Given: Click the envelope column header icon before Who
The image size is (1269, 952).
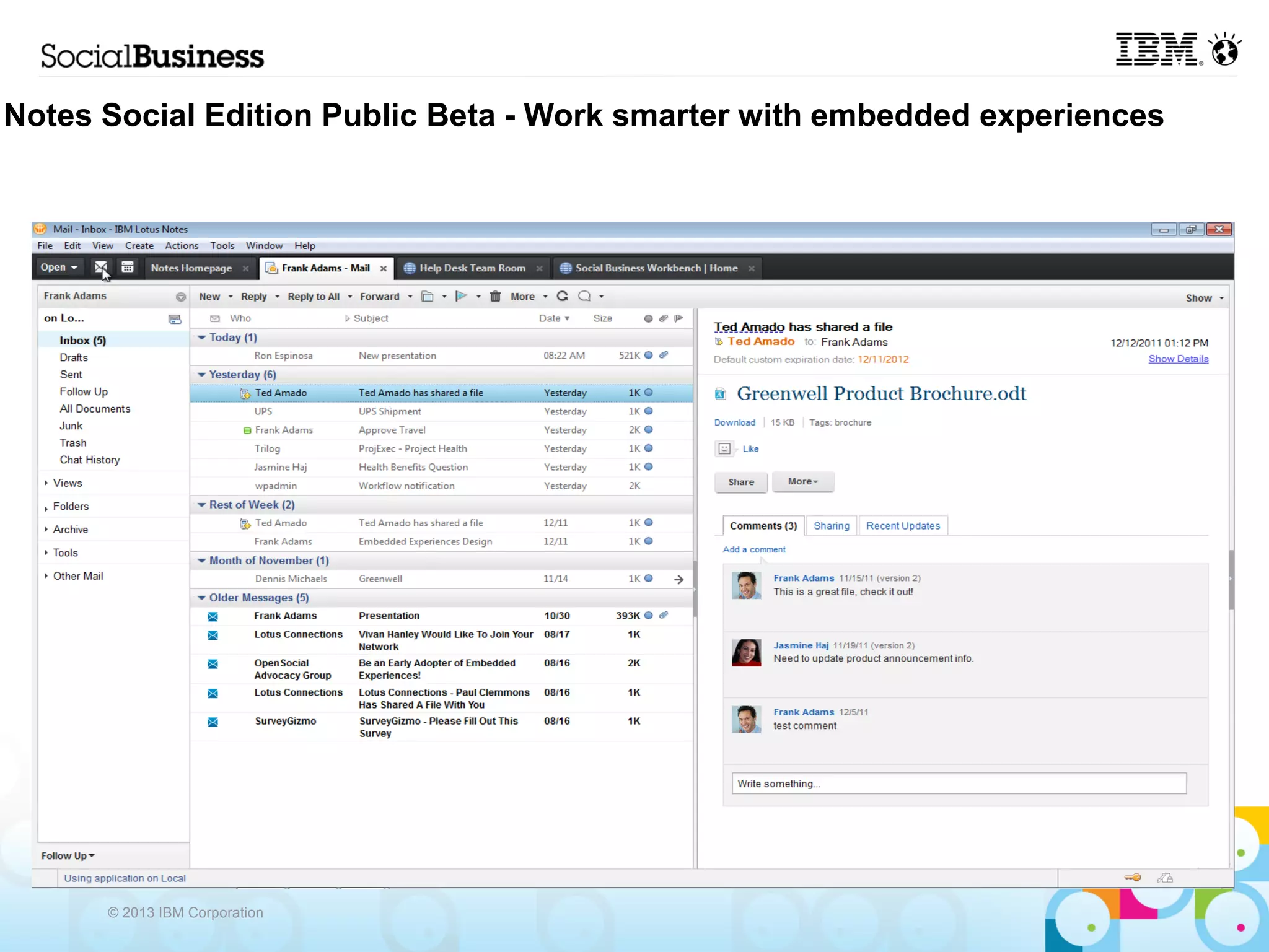Looking at the screenshot, I should (215, 318).
